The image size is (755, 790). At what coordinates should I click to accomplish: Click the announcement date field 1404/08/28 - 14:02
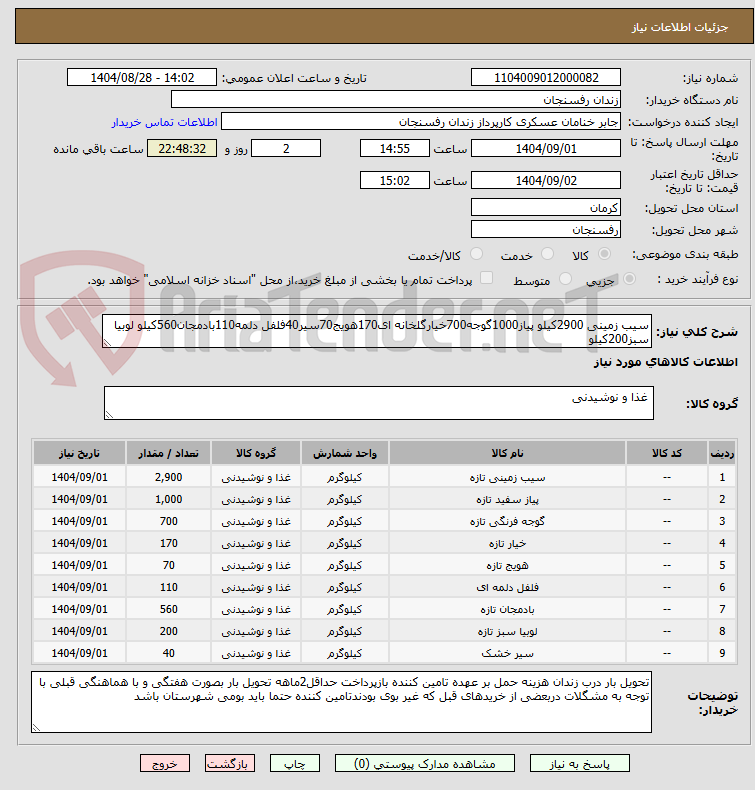(x=142, y=78)
